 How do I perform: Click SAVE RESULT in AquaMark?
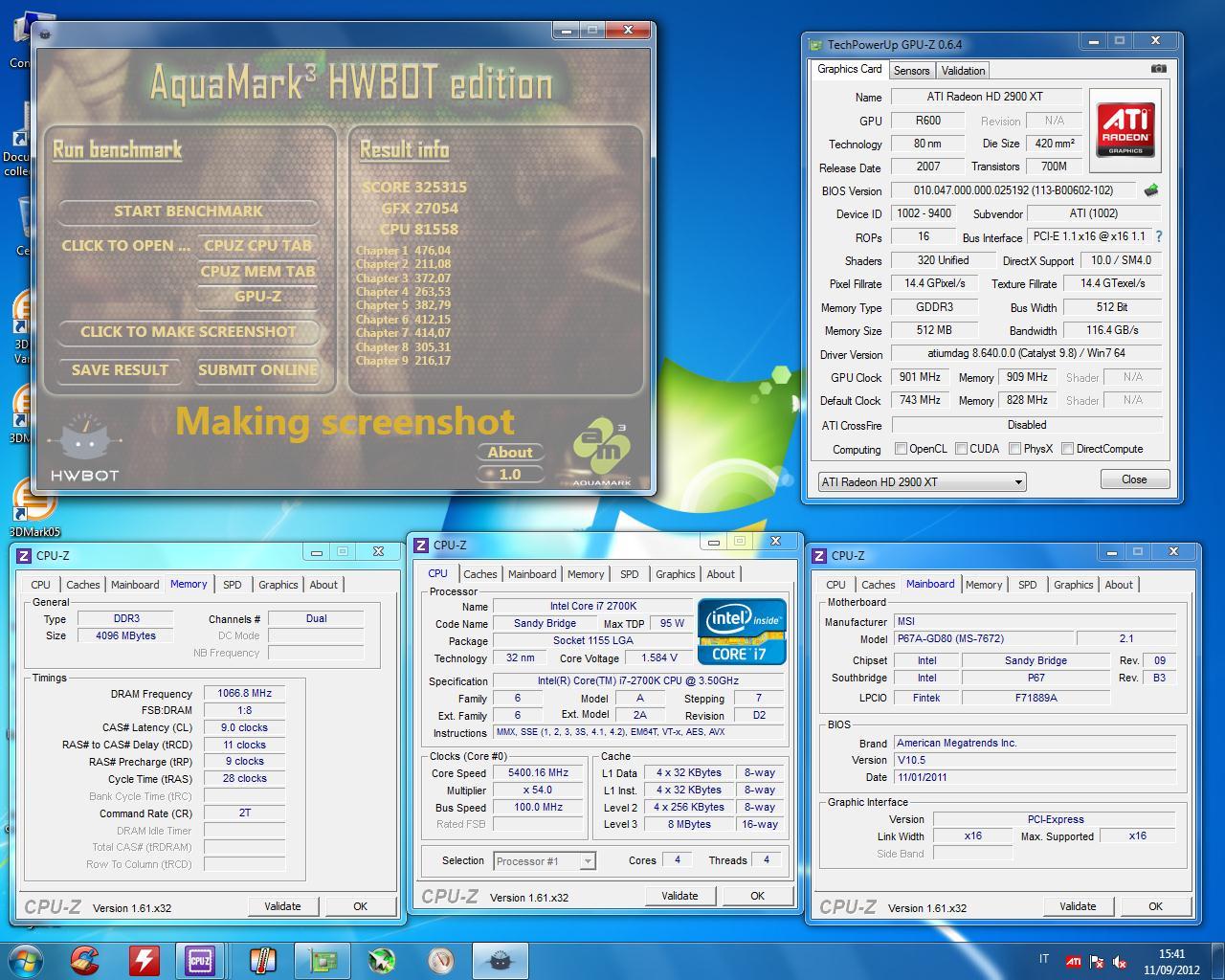click(x=120, y=369)
